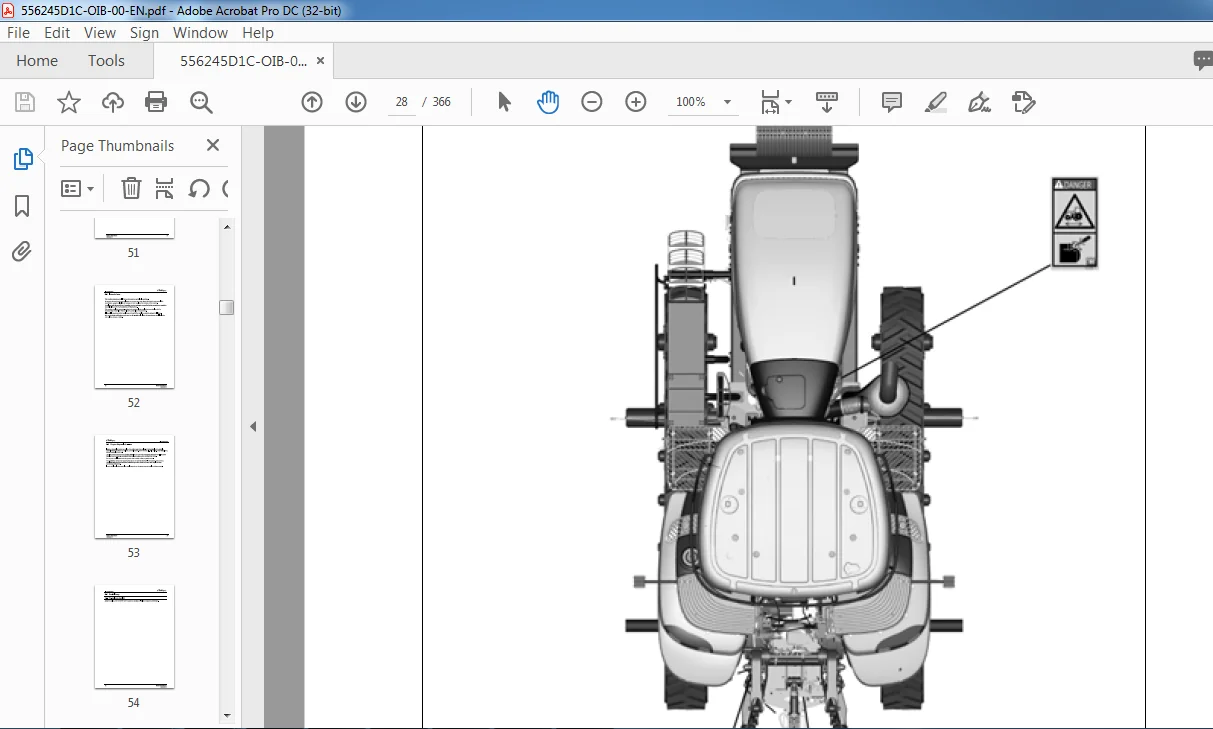Select page 52 thumbnail

click(134, 337)
